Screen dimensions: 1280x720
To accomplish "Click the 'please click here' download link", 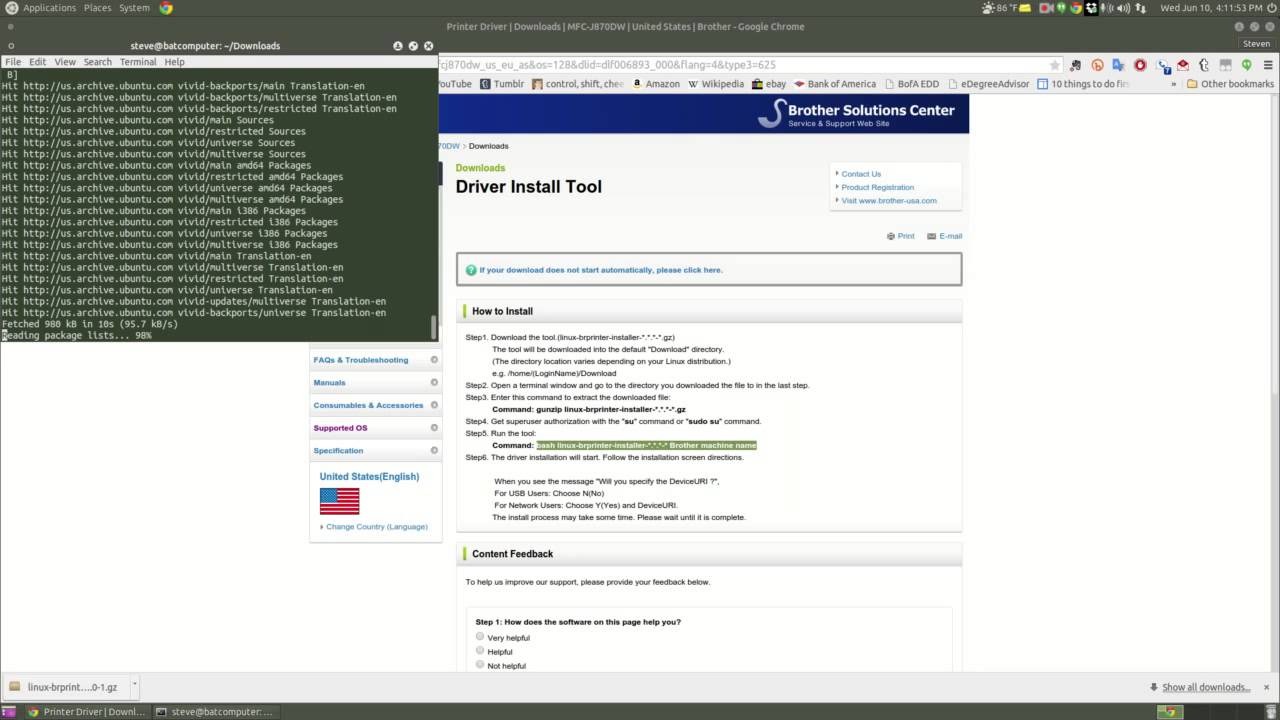I will 689,270.
